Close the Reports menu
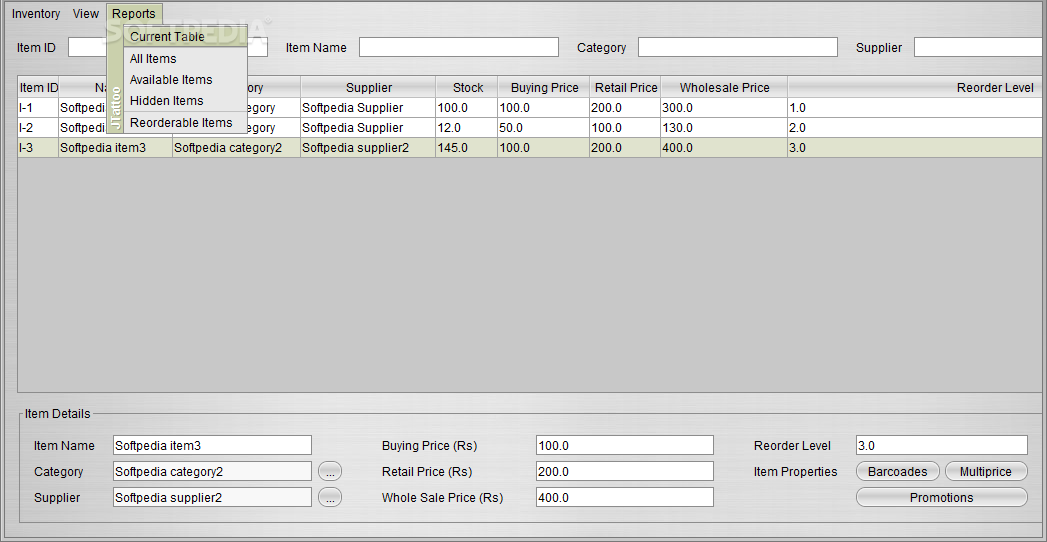Viewport: 1047px width, 542px height. (x=134, y=14)
